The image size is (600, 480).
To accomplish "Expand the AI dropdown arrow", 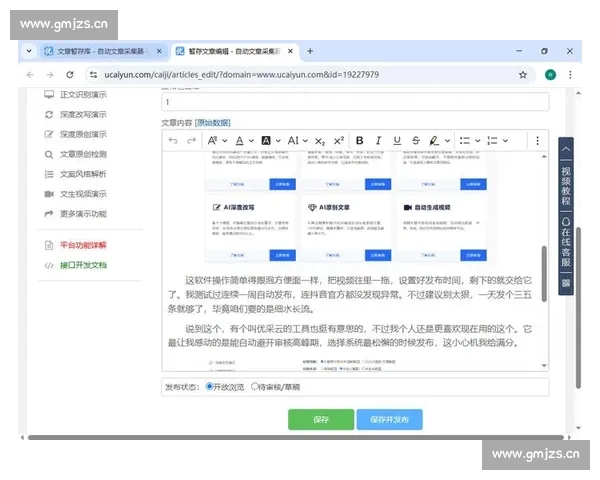I will (305, 141).
